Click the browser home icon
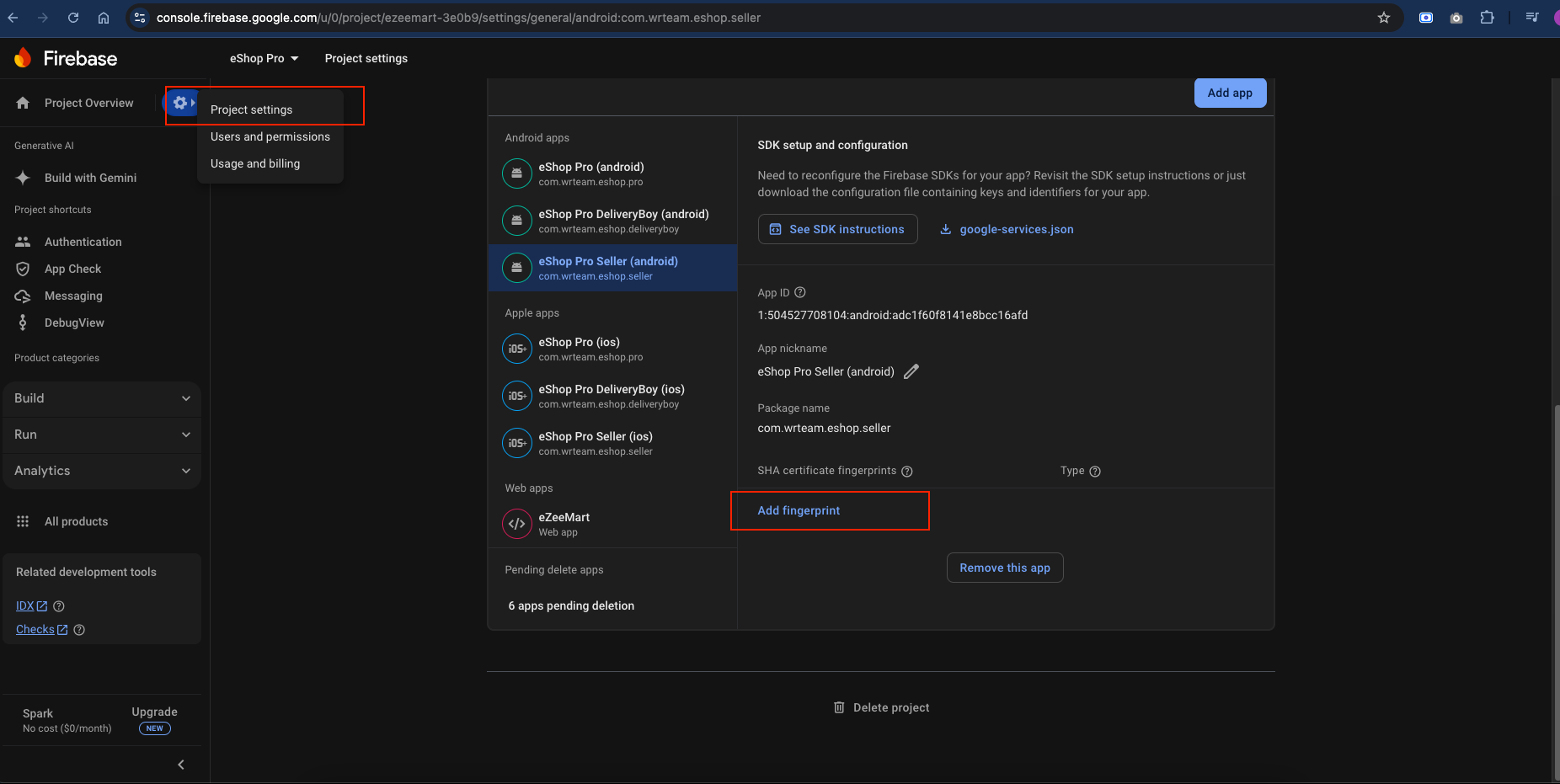 coord(104,18)
